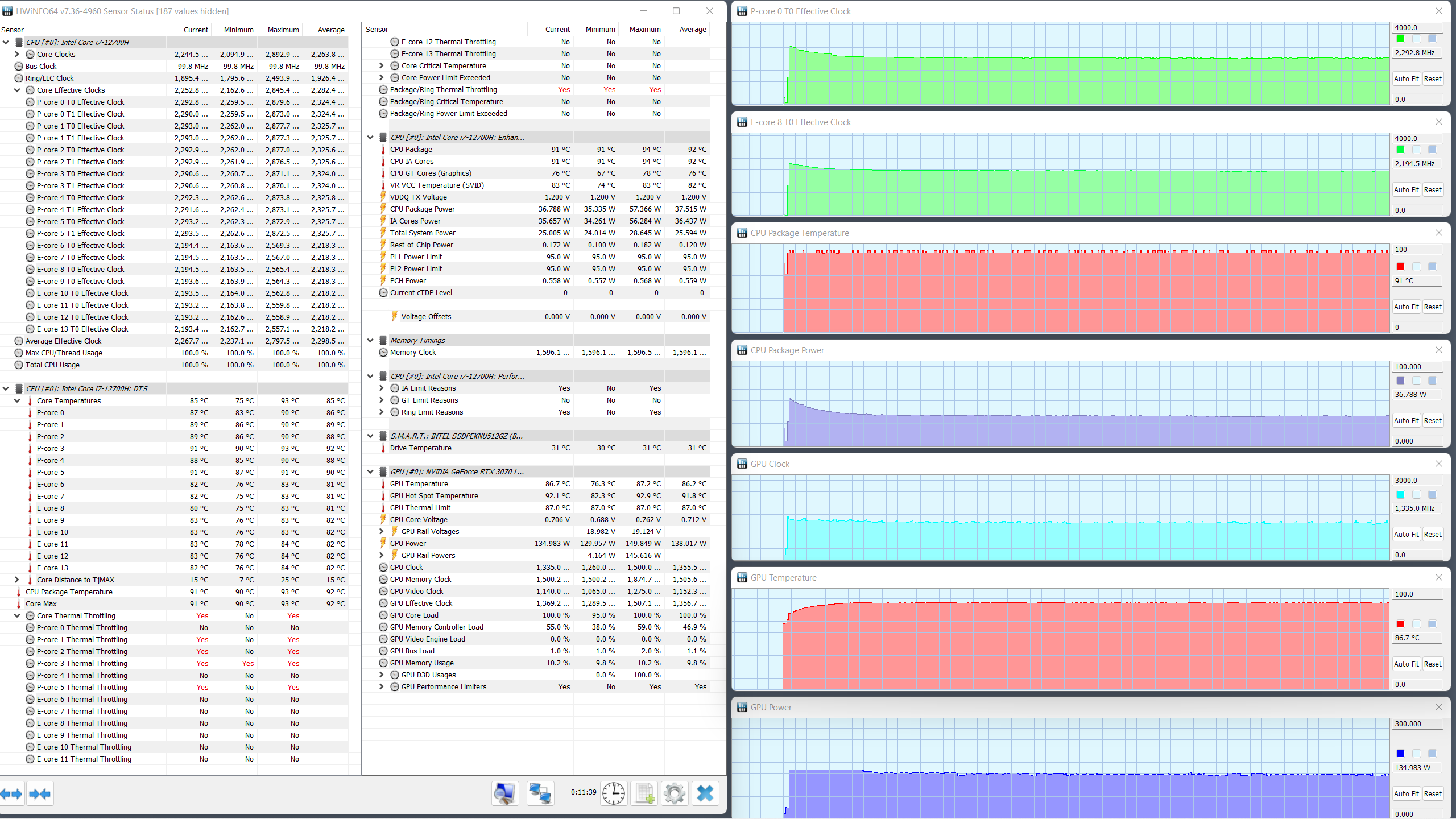Reset the sensor clock timer icon
The width and height of the screenshot is (1456, 819).
click(614, 793)
